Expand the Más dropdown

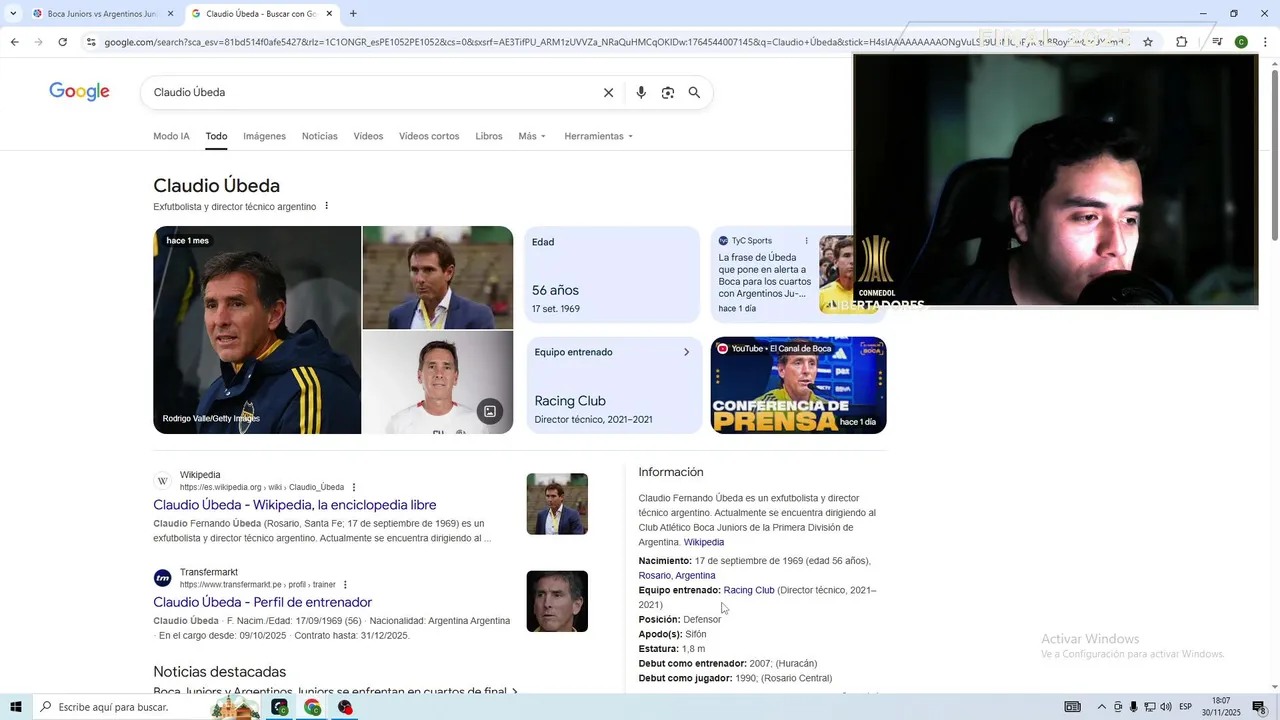532,136
